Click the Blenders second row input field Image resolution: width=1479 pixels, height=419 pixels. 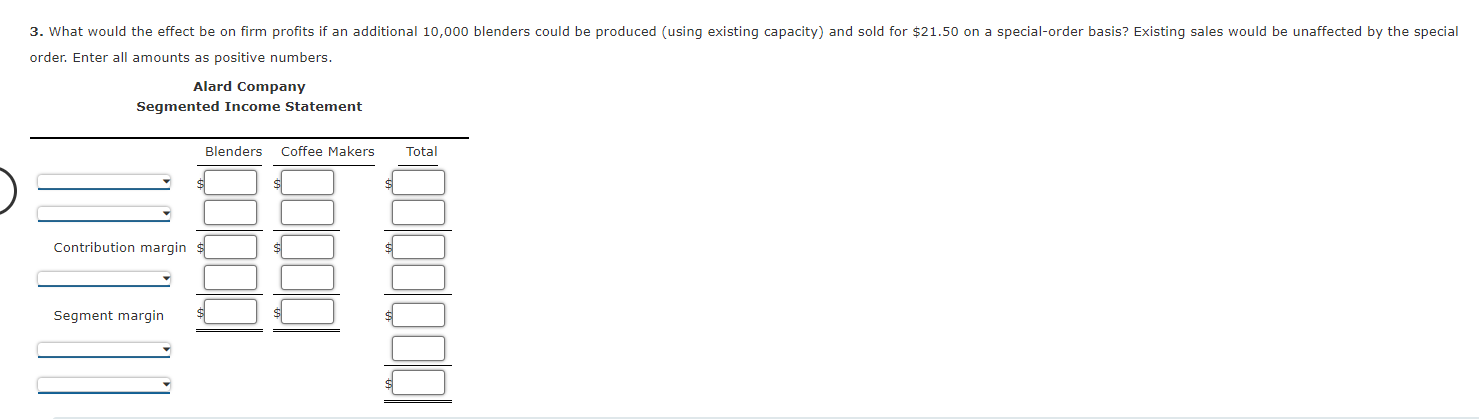click(x=230, y=212)
